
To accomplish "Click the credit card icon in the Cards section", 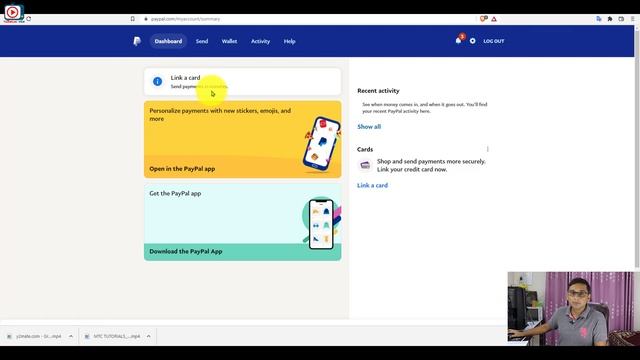I will coord(365,165).
